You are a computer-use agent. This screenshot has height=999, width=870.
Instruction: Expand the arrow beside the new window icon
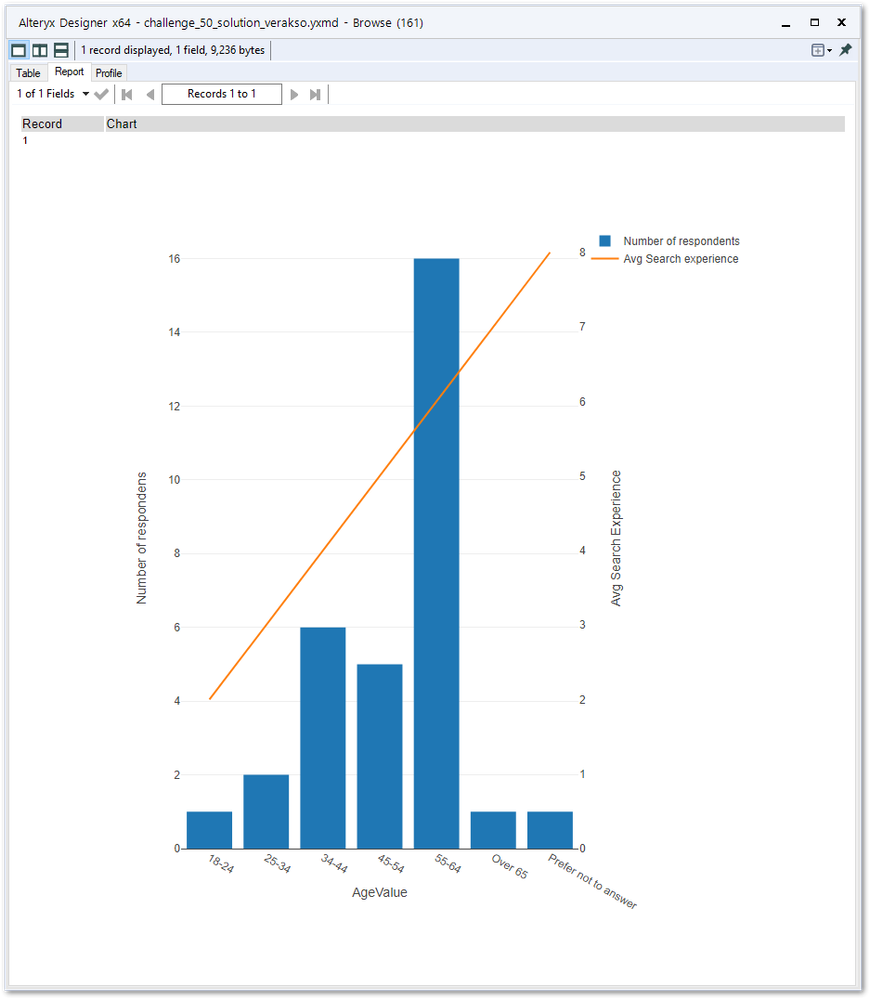coord(828,49)
